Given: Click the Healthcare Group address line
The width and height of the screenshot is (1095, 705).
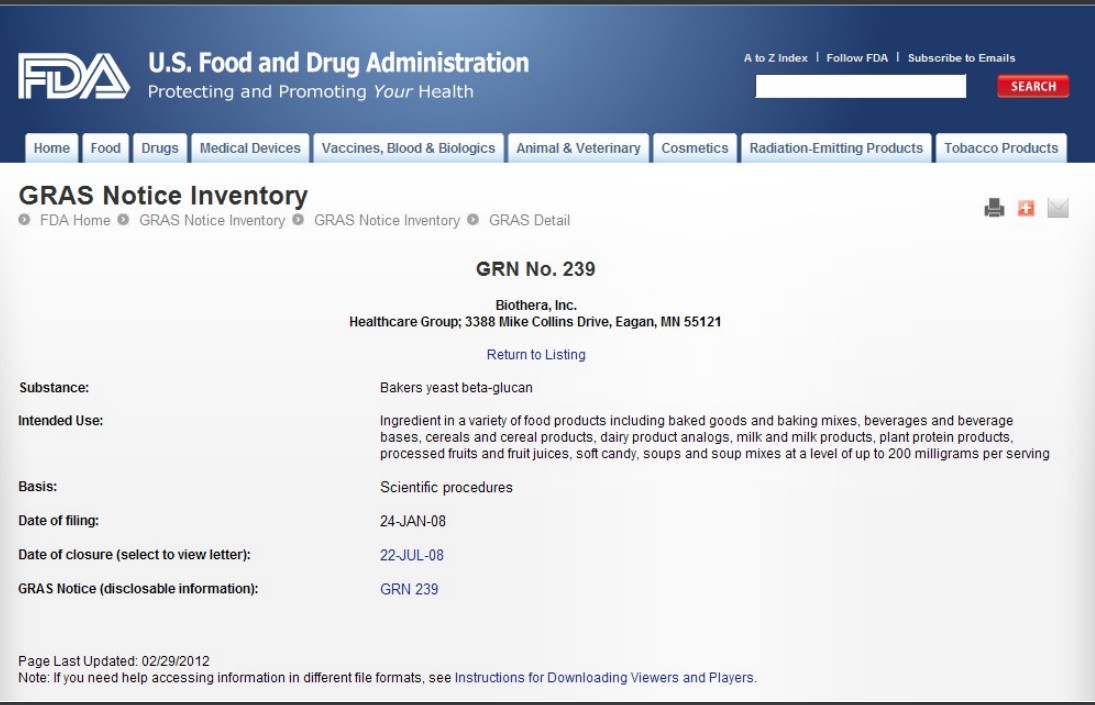Looking at the screenshot, I should coord(535,322).
